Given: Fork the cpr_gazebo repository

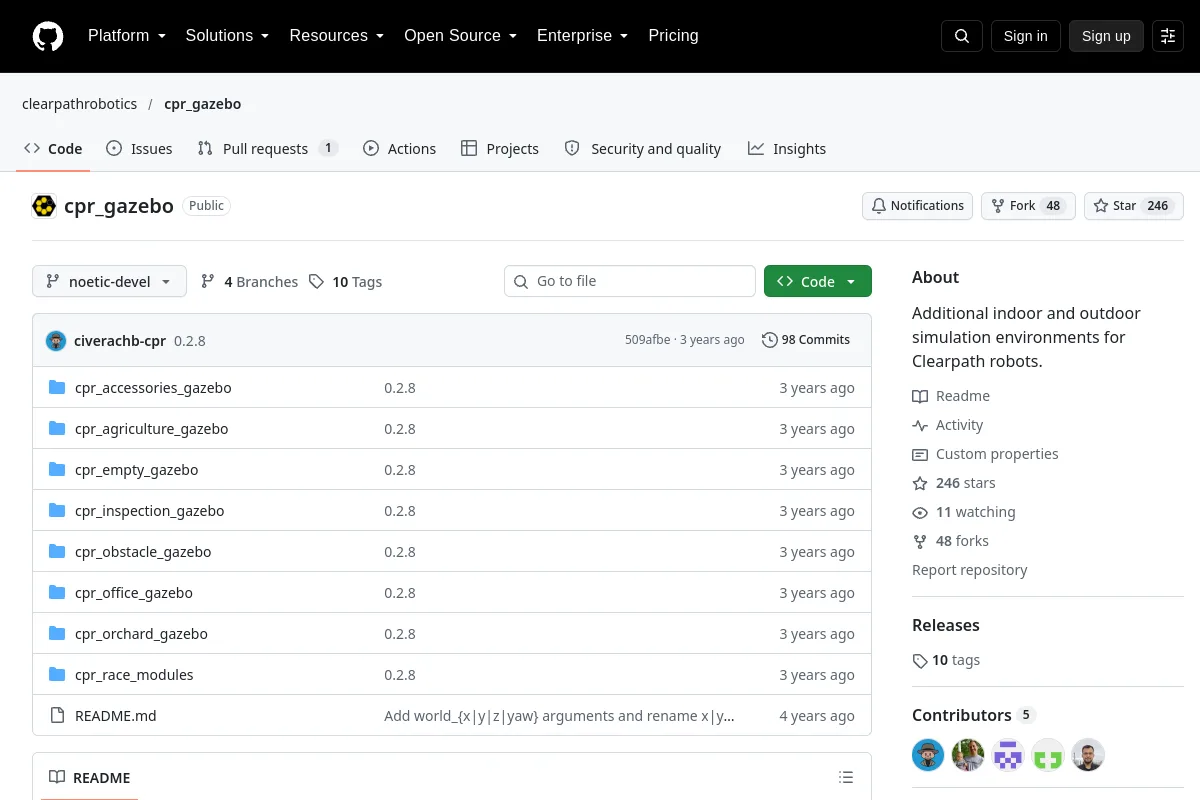Looking at the screenshot, I should tap(1028, 206).
